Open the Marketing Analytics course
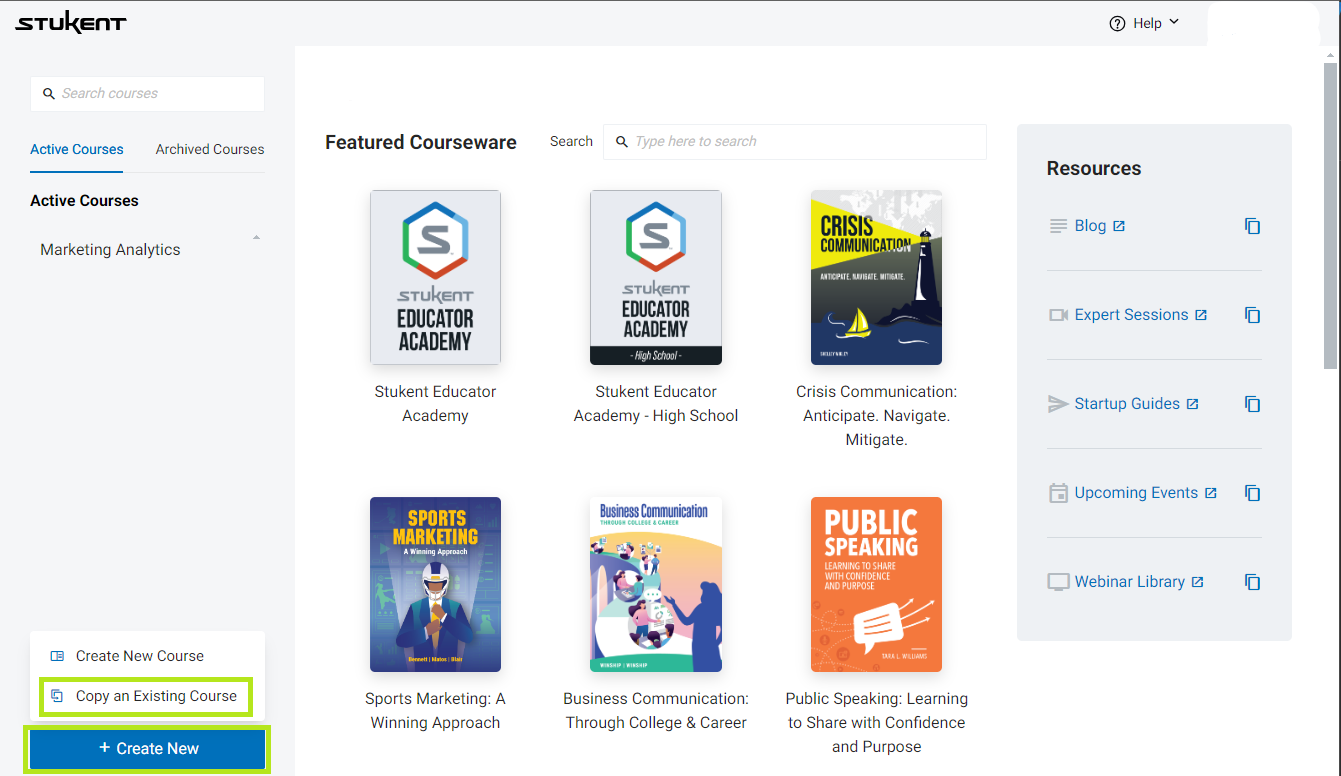 pos(110,250)
